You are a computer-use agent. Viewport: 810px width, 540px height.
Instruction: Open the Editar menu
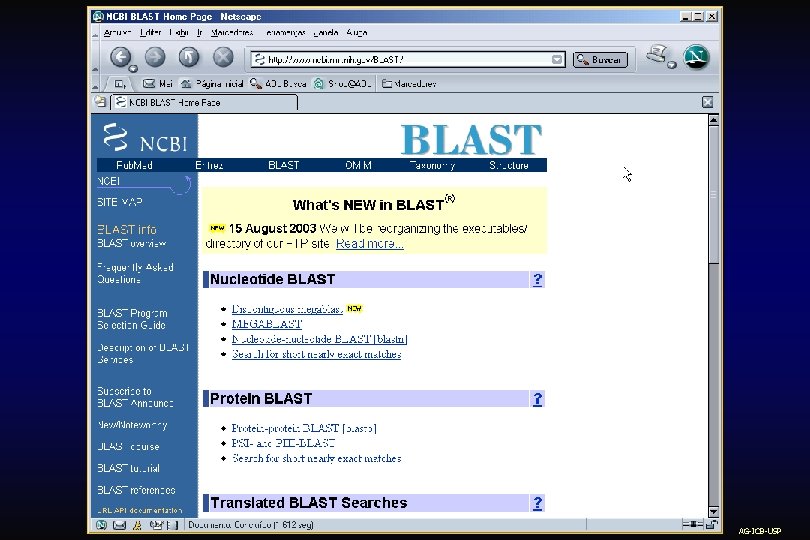pyautogui.click(x=150, y=33)
